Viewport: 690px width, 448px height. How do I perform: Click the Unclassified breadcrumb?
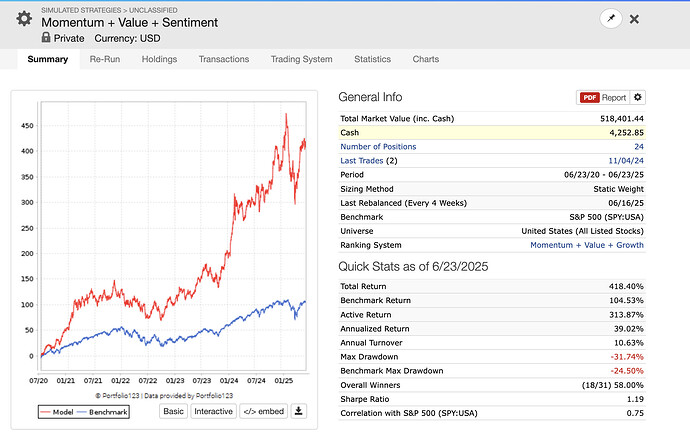click(x=153, y=10)
